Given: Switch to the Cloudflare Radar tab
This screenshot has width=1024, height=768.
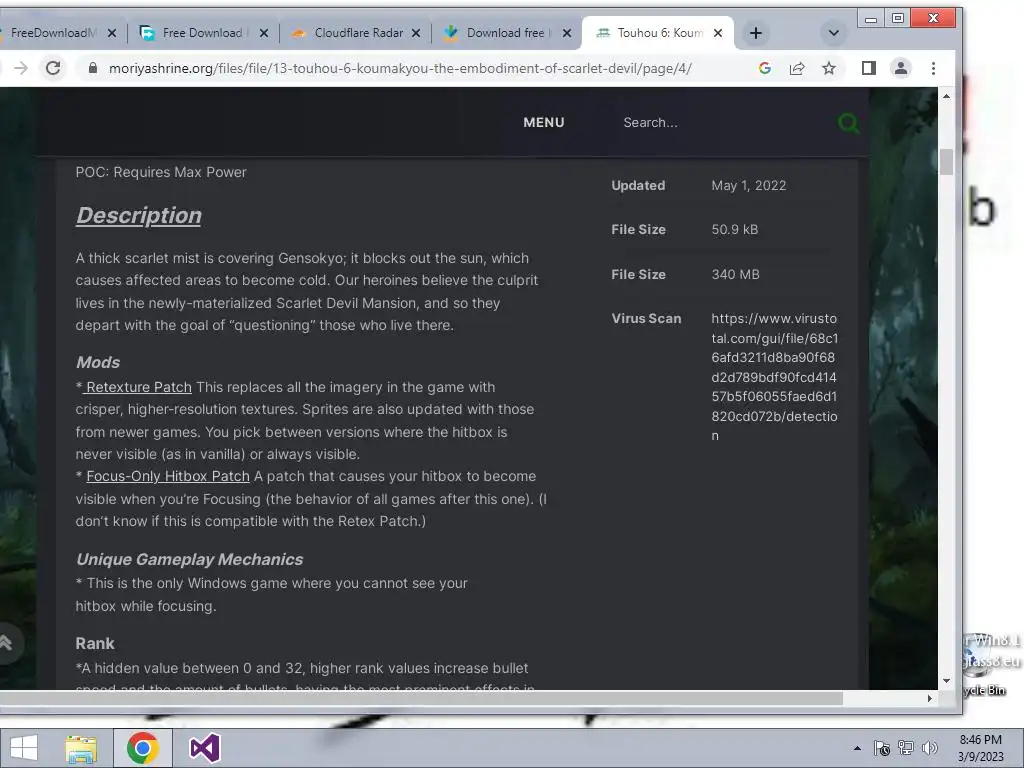Looking at the screenshot, I should click(356, 33).
